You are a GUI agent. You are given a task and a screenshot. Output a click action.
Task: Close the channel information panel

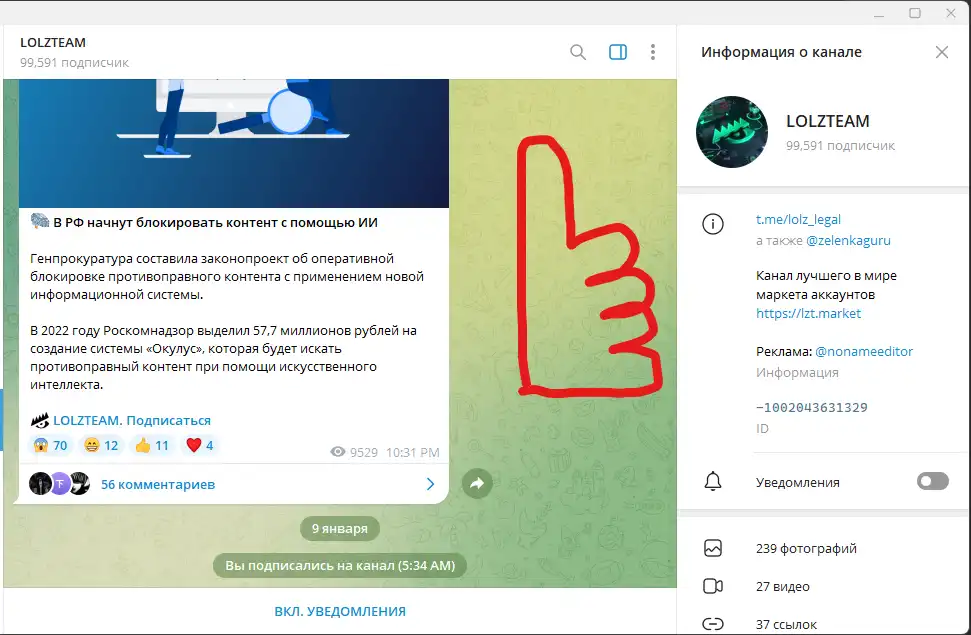pos(941,52)
